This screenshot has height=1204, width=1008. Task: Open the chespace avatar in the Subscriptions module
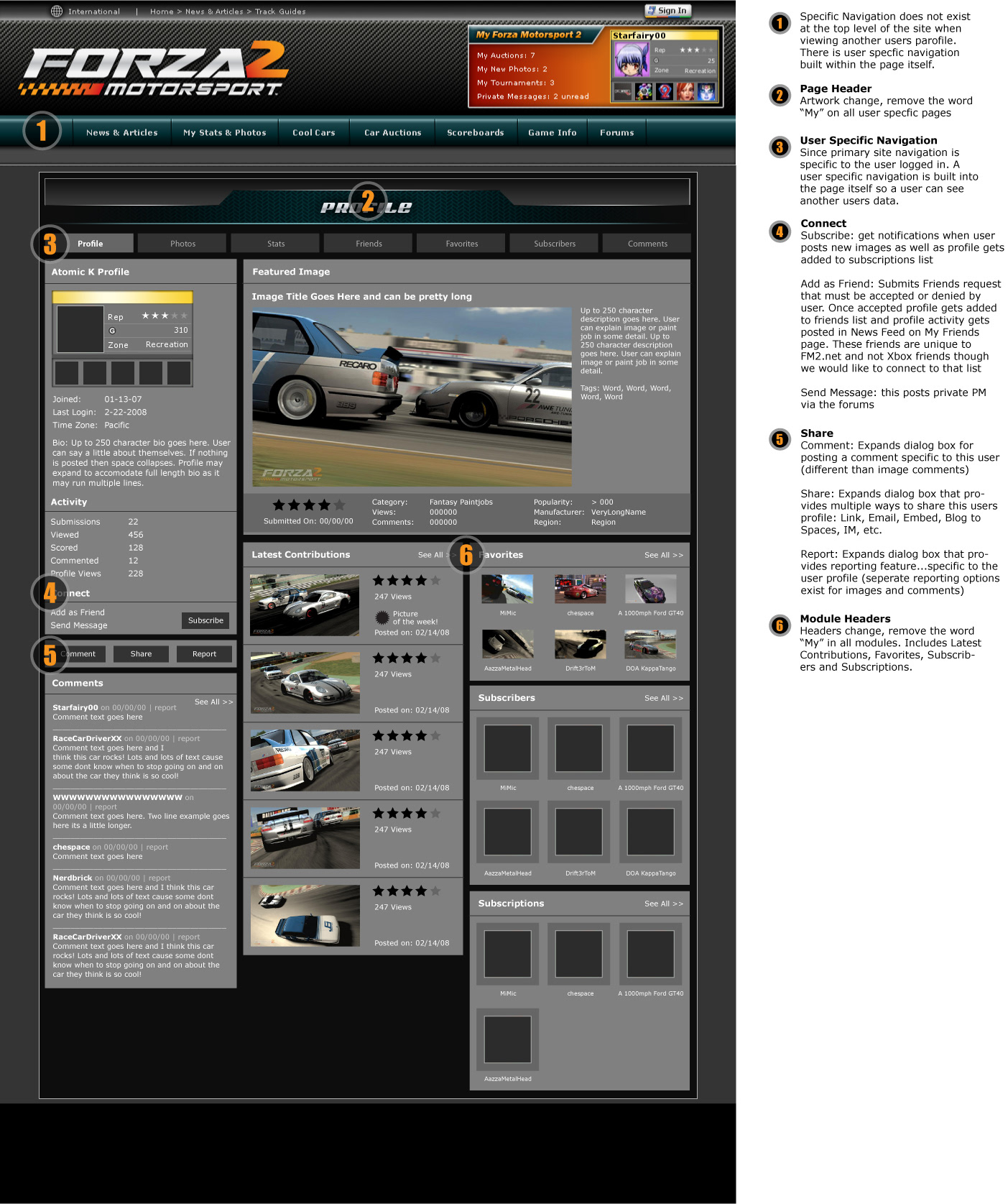coord(578,954)
